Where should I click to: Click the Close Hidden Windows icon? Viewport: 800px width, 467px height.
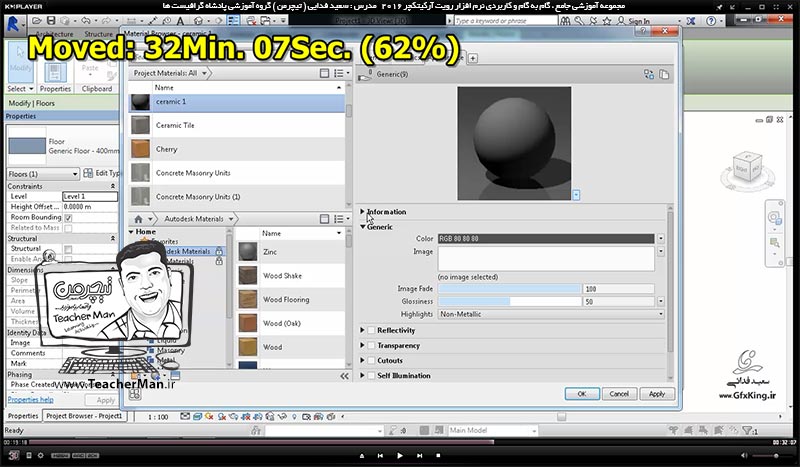252,21
